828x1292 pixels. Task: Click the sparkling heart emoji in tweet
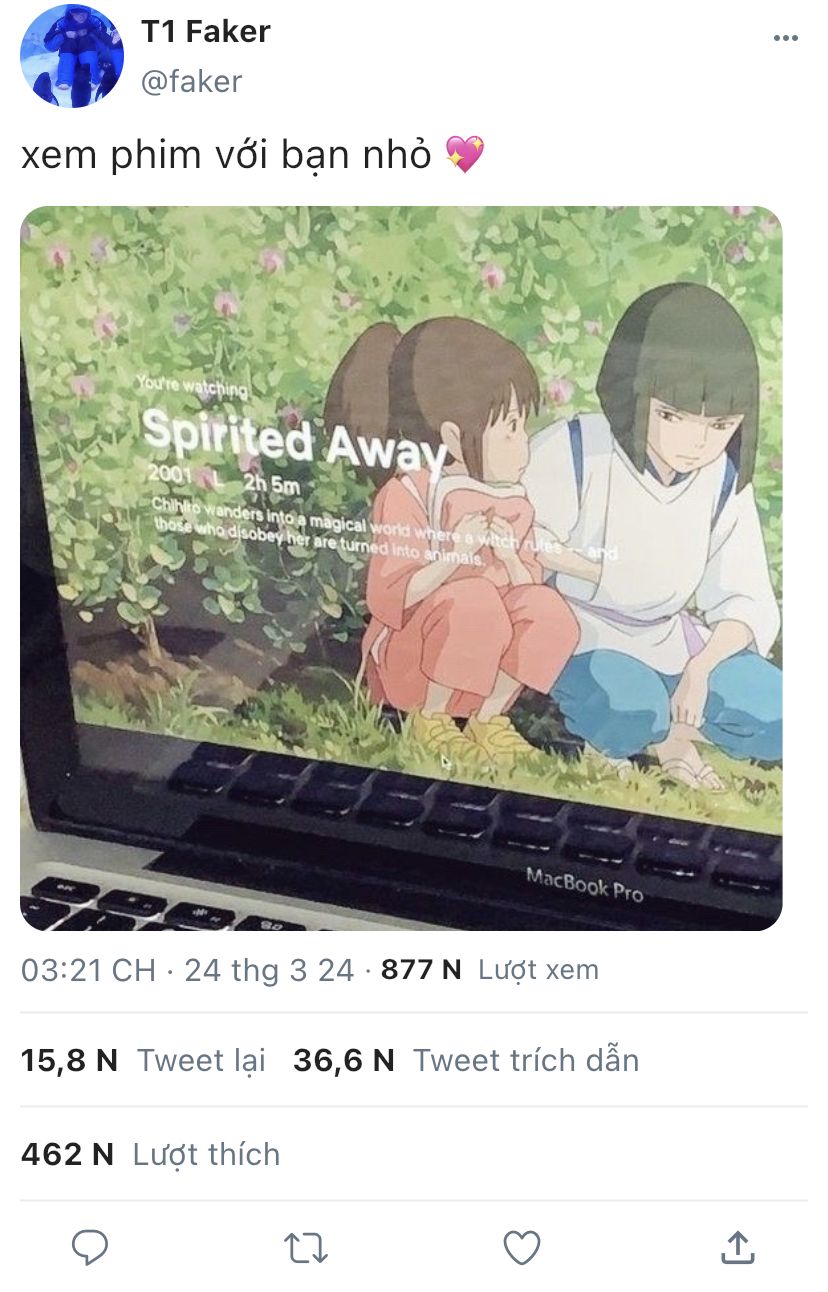[464, 155]
